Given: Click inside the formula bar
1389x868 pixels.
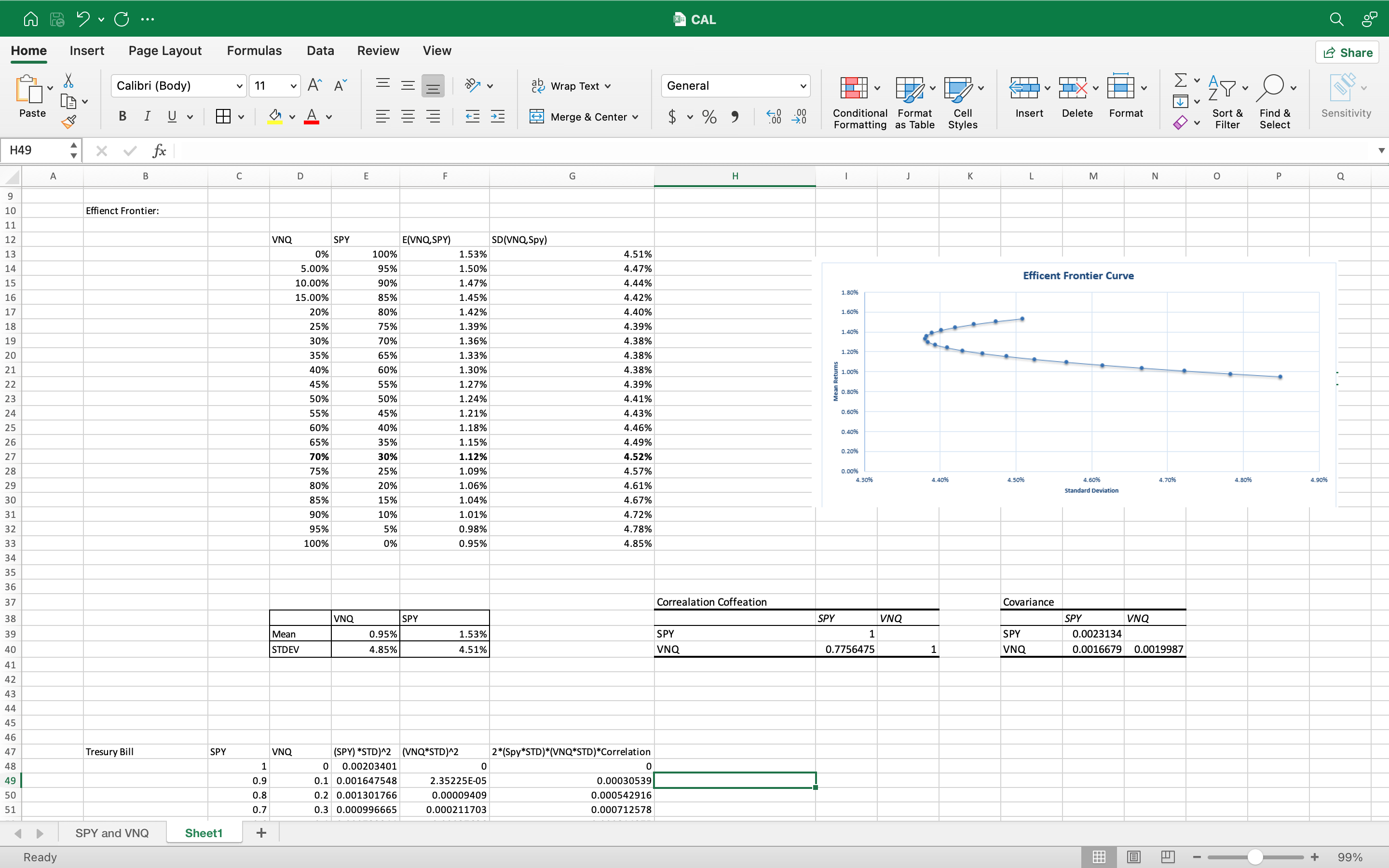Looking at the screenshot, I should pos(459,150).
